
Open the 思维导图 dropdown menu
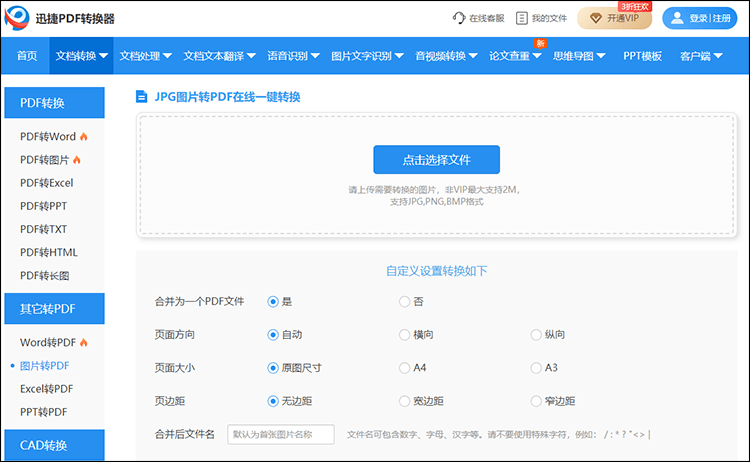[x=579, y=56]
